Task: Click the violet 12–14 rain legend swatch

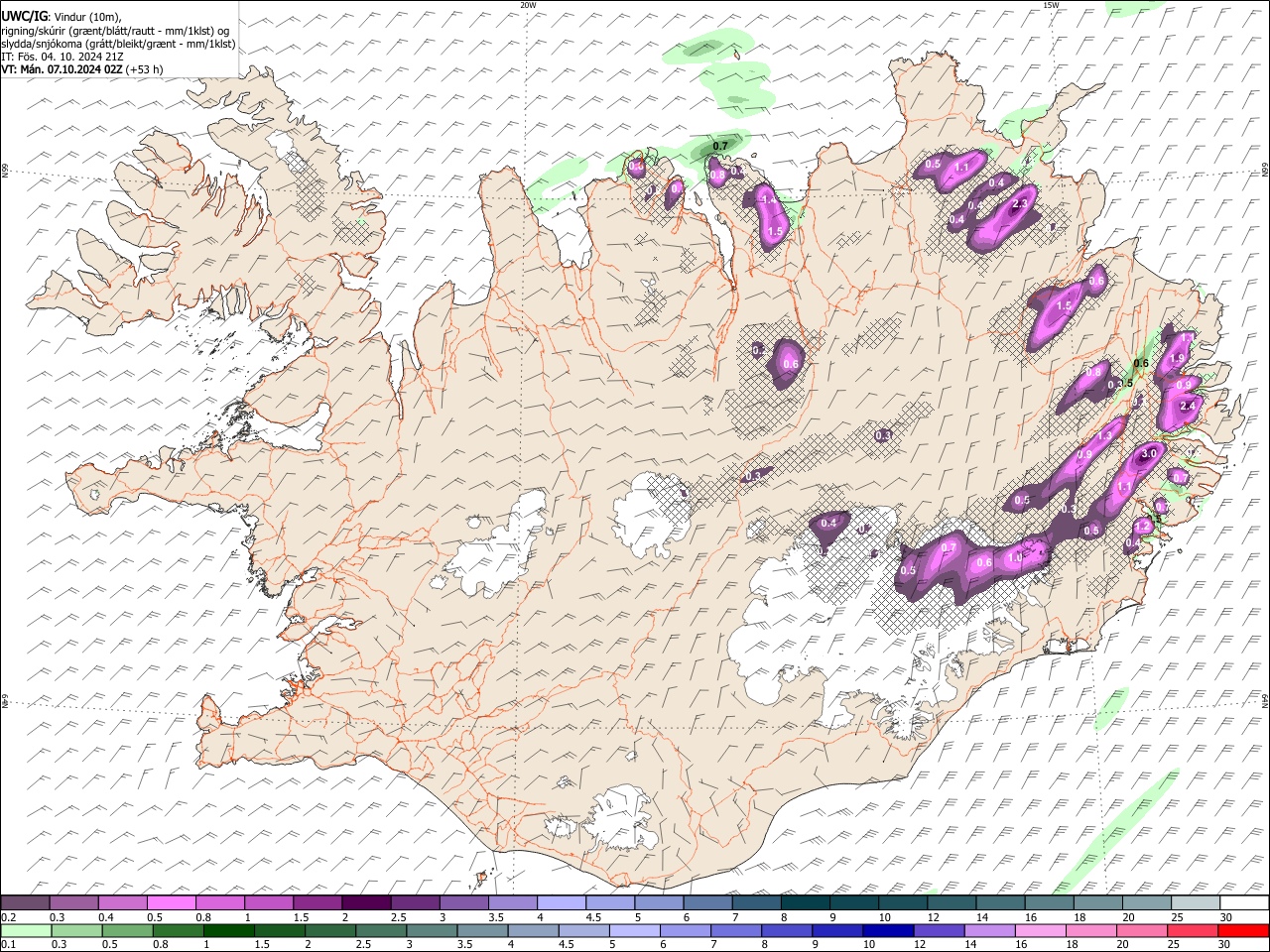Action: click(939, 930)
